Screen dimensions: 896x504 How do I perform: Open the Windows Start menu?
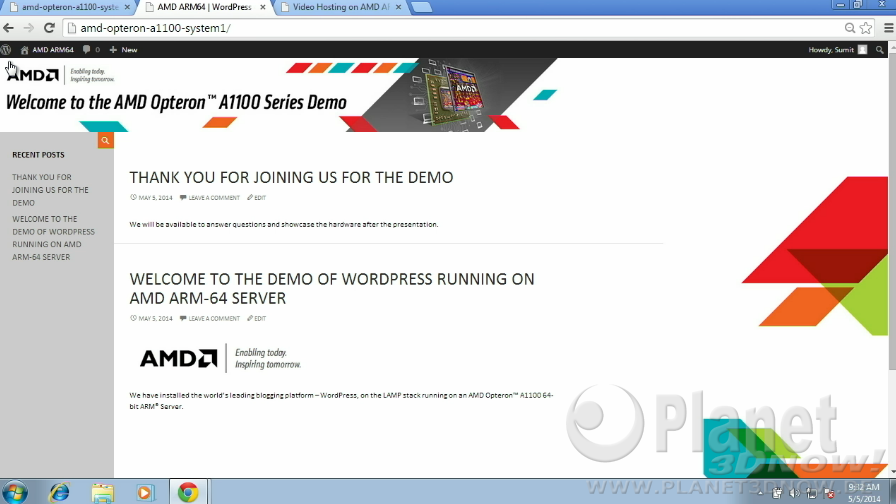pyautogui.click(x=15, y=492)
